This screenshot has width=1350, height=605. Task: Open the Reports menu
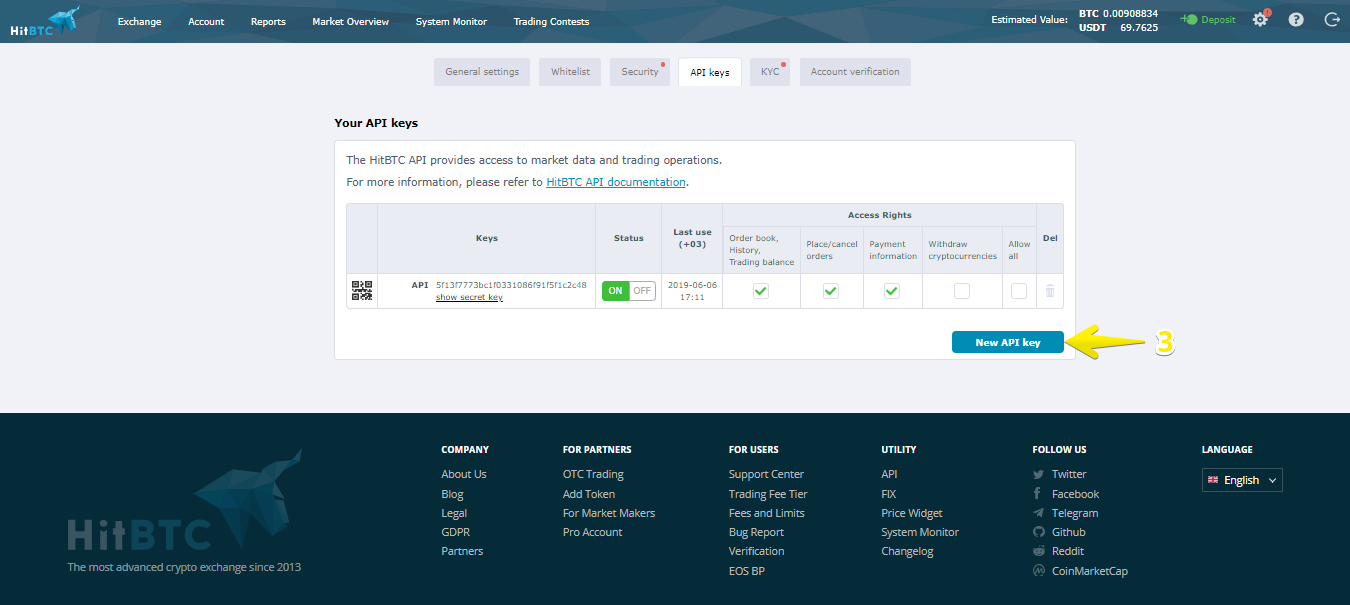(x=268, y=22)
